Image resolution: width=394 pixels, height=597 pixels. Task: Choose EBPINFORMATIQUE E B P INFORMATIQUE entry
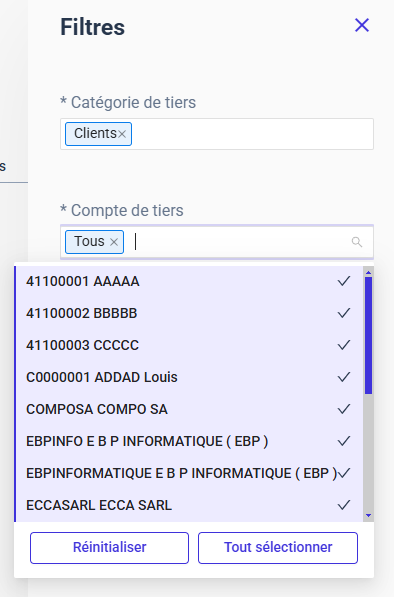[x=189, y=473]
